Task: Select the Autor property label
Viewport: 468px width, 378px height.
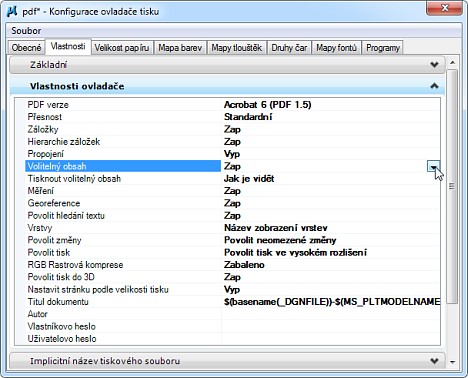Action: pyautogui.click(x=37, y=314)
